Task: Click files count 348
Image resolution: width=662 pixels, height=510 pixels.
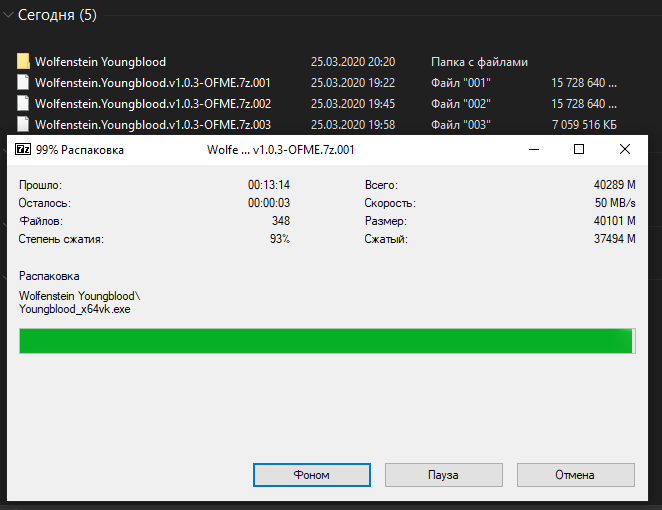Action: coord(281,221)
